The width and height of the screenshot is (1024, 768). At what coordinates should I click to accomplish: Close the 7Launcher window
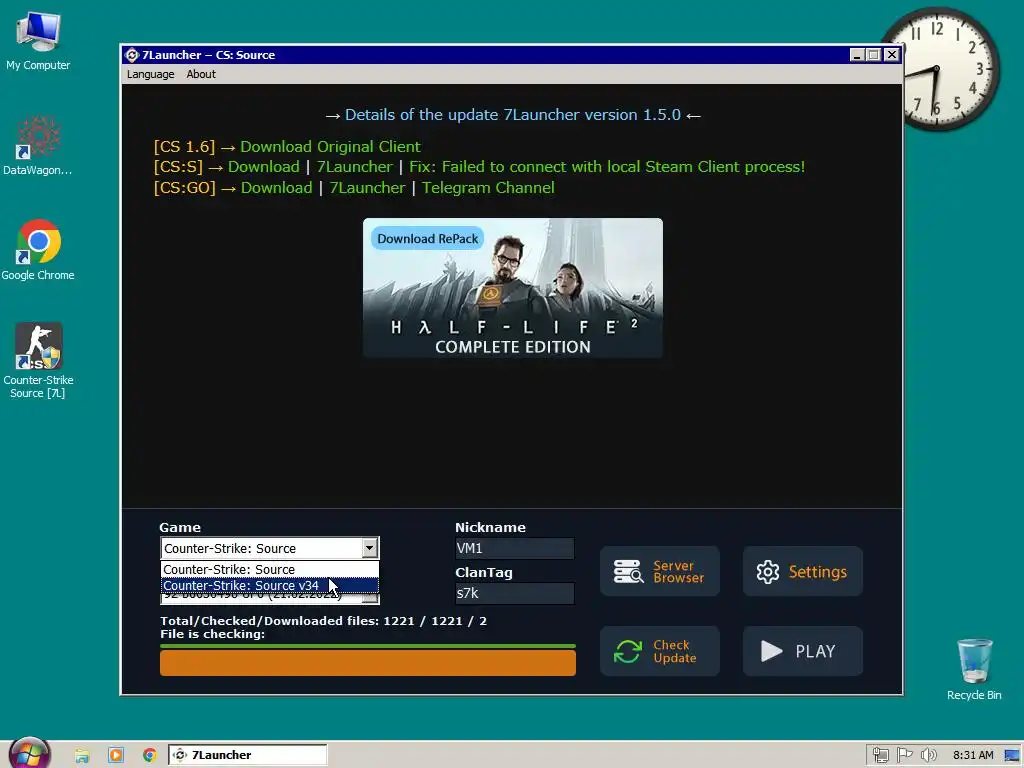(x=891, y=55)
